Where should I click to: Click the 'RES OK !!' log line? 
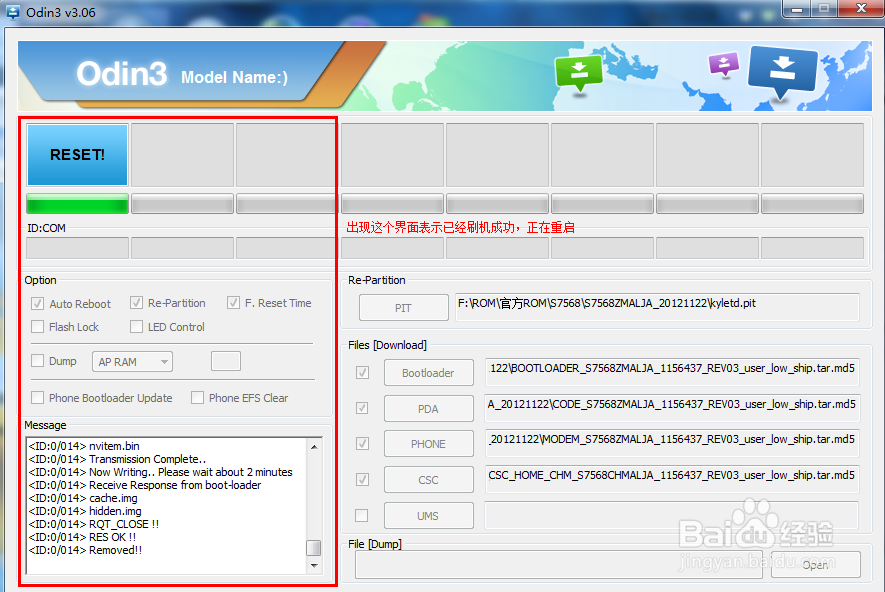click(x=82, y=537)
